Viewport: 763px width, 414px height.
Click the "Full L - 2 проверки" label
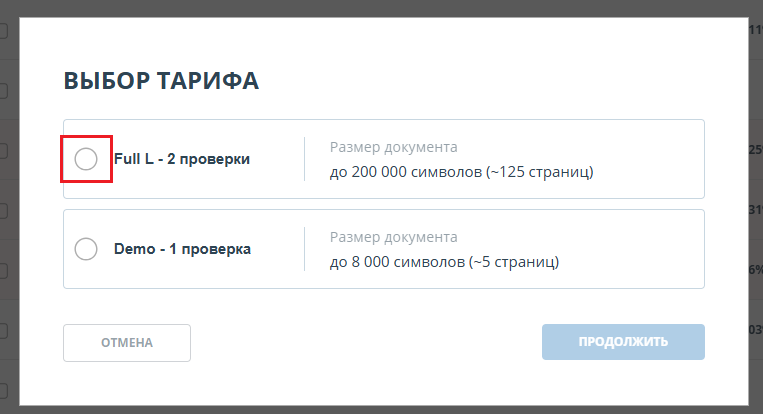182,159
